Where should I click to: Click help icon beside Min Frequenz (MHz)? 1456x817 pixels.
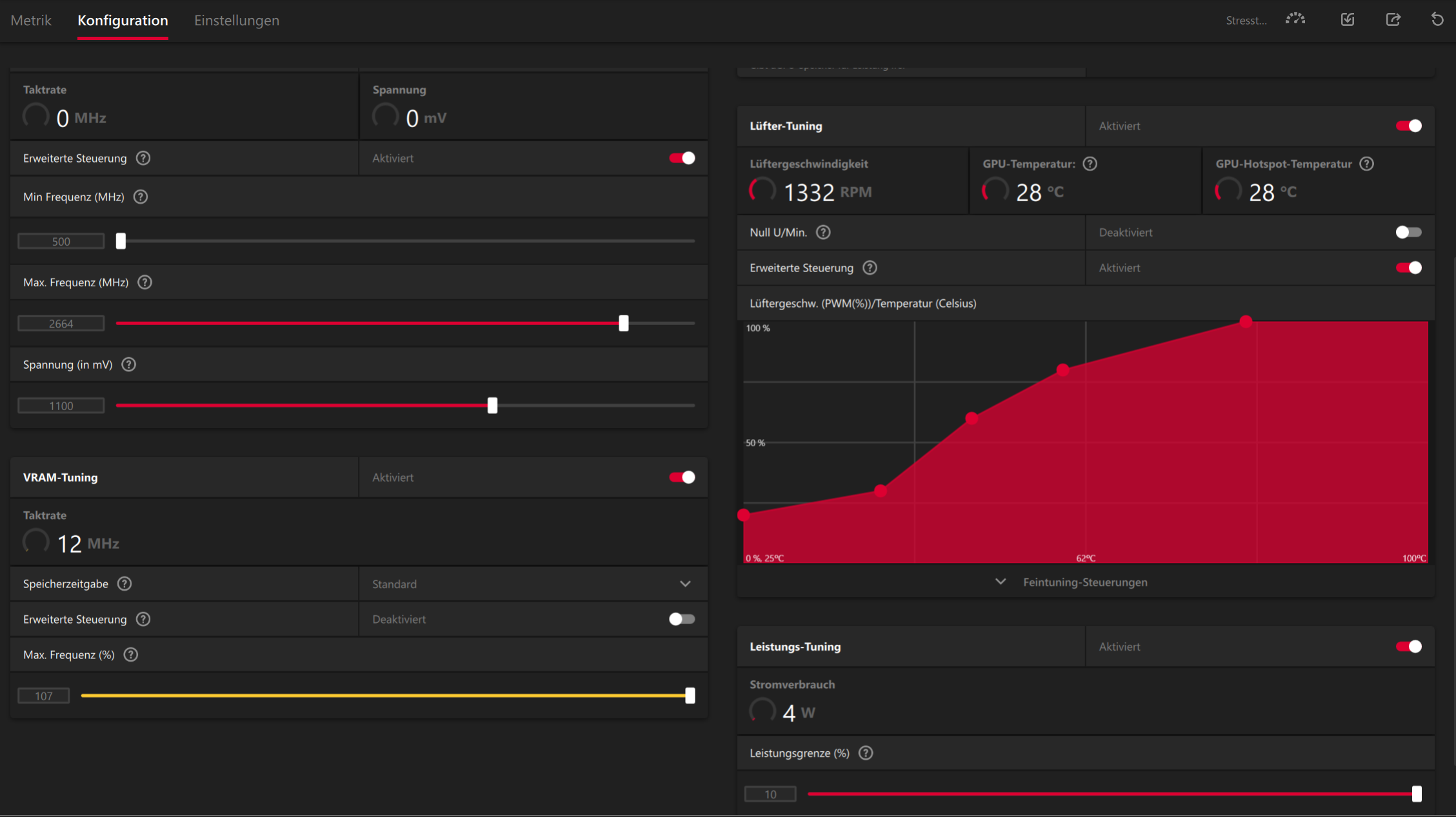(x=141, y=197)
